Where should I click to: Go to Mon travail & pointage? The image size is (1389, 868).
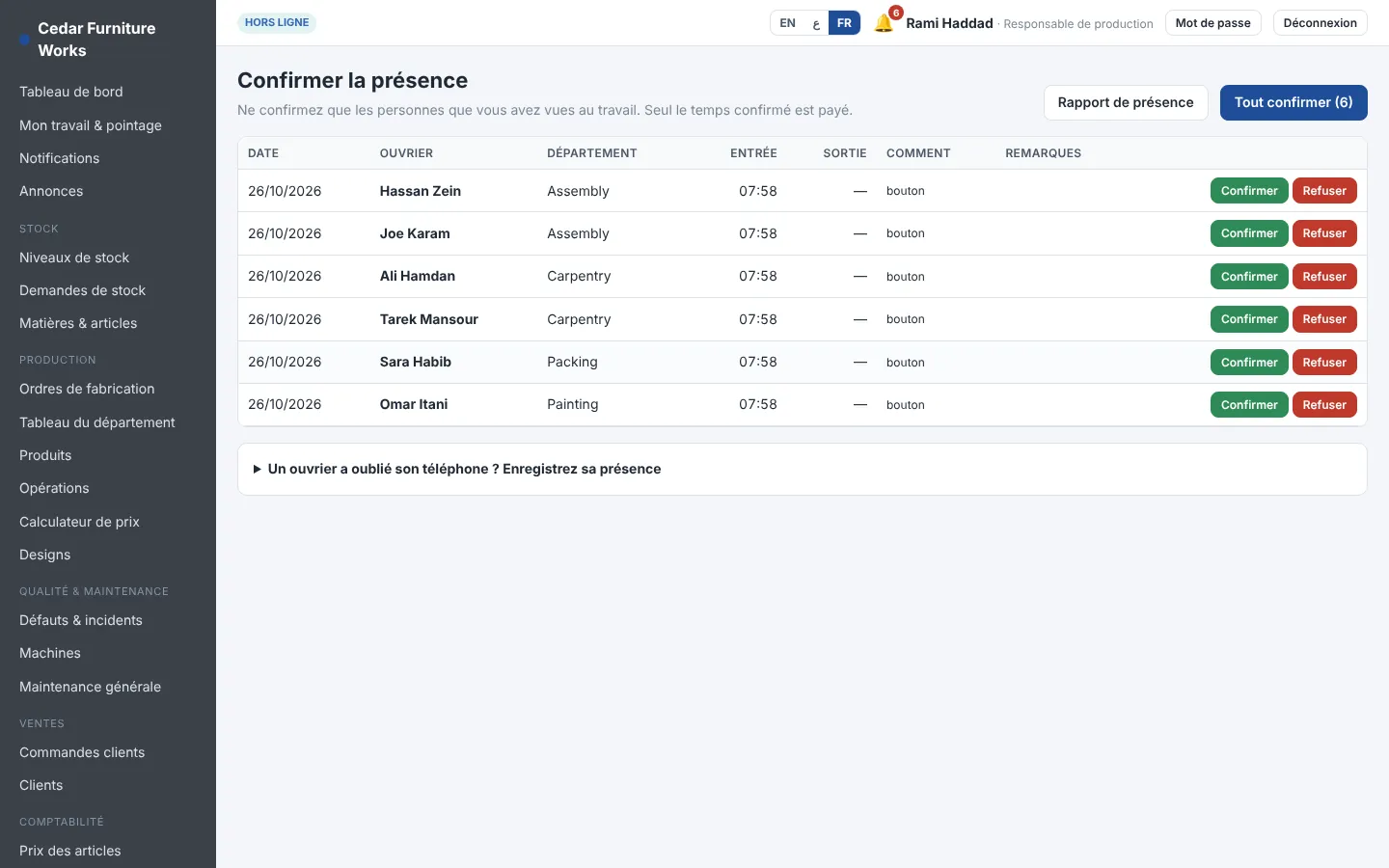click(x=91, y=125)
